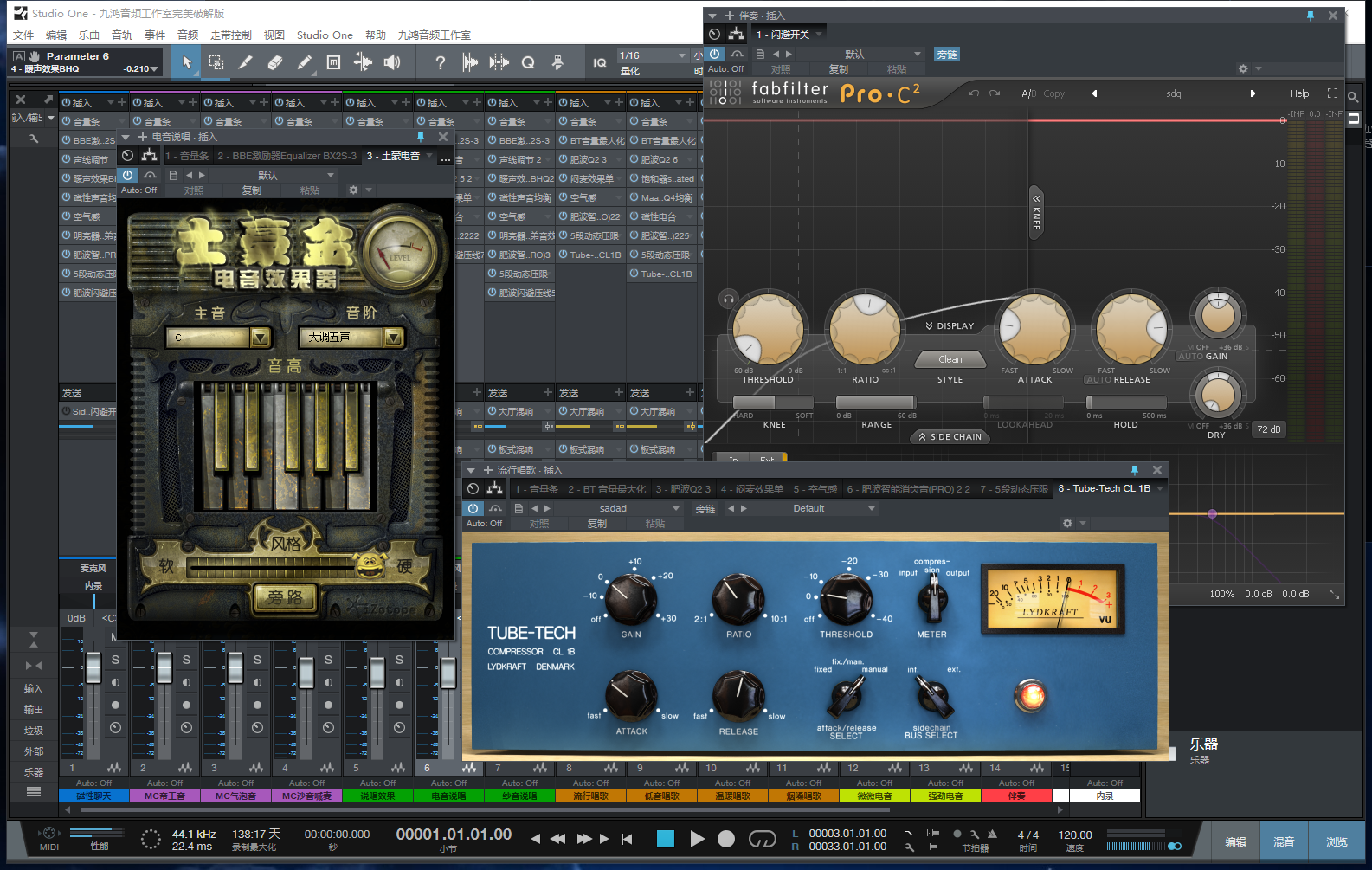
Task: Toggle the Tube-Tech plugin power button
Action: pyautogui.click(x=473, y=508)
